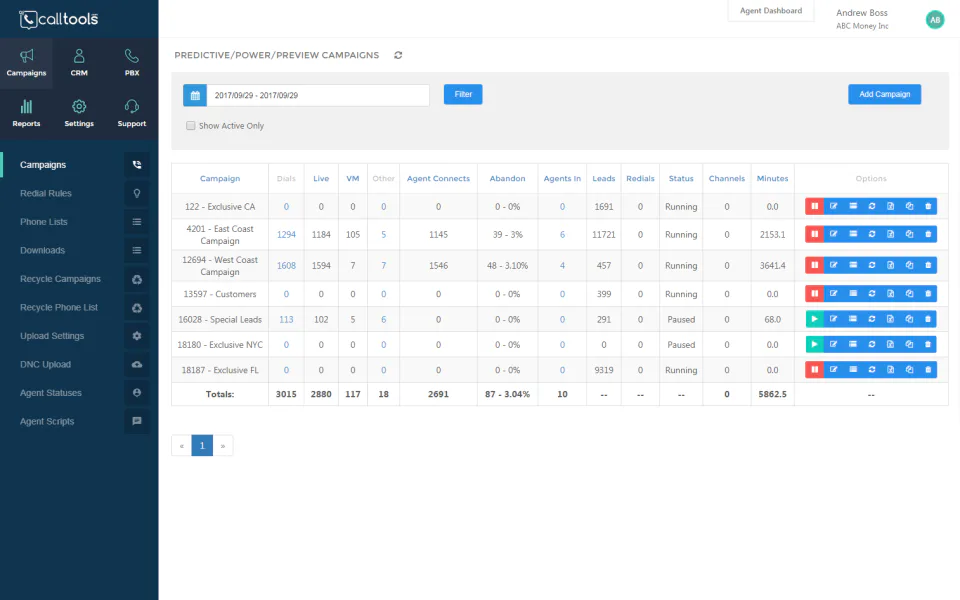Delete the 13597 - Customers campaign
This screenshot has height=600, width=960.
pyautogui.click(x=928, y=294)
